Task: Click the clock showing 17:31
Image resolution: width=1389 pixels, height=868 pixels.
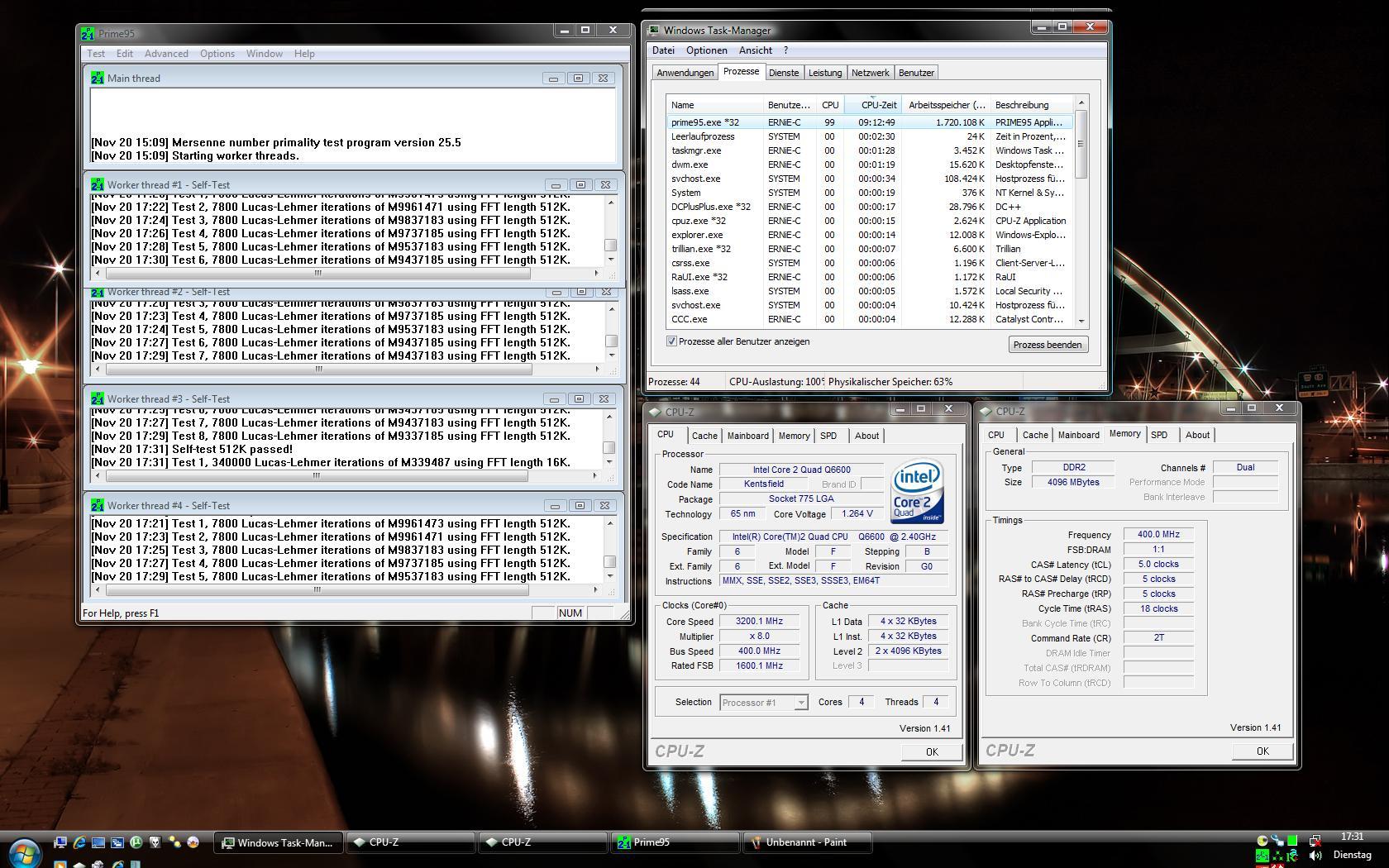Action: tap(1353, 836)
